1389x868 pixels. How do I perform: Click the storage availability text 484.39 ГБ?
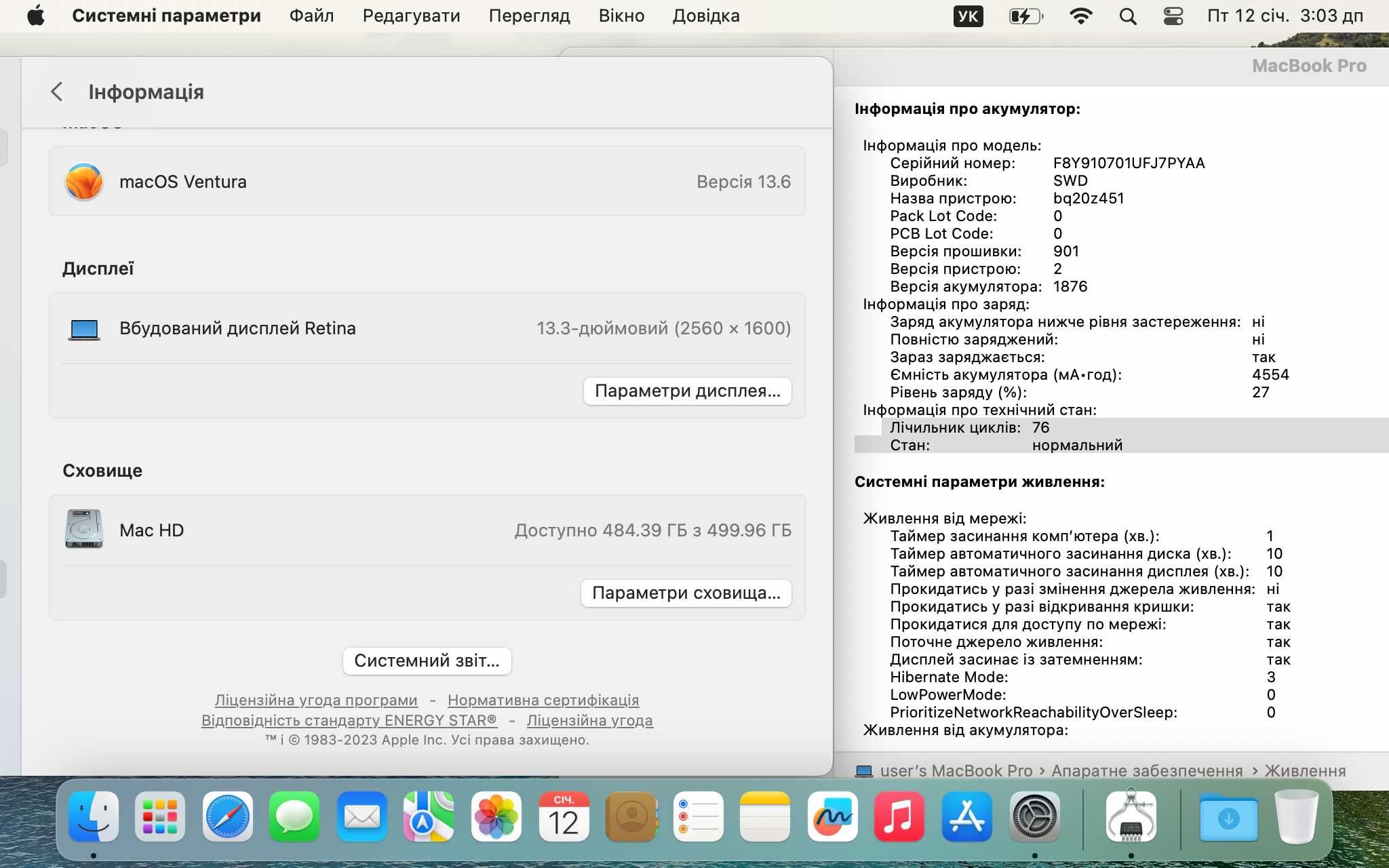653,530
